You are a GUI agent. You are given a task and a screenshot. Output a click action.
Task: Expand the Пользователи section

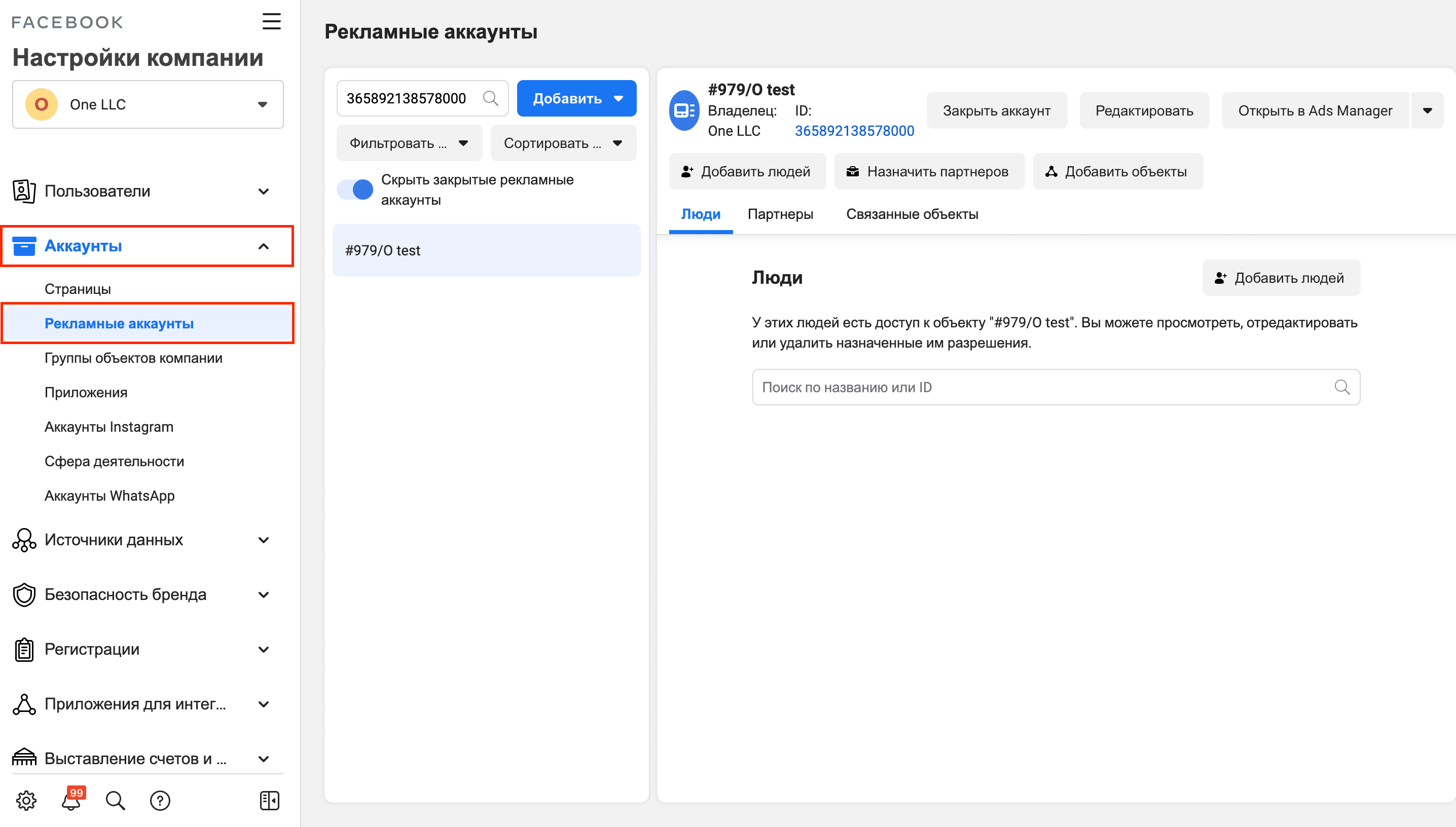(x=264, y=192)
